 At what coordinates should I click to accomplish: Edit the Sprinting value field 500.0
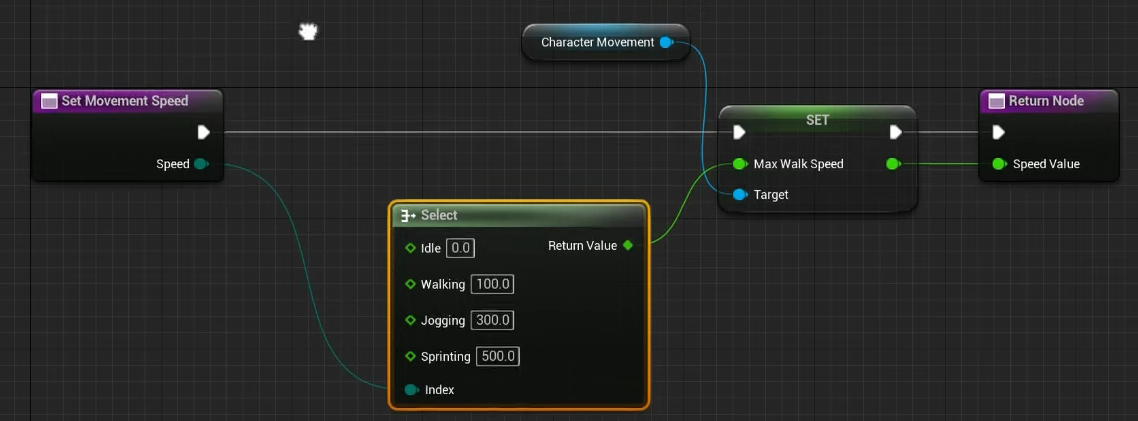coord(498,356)
